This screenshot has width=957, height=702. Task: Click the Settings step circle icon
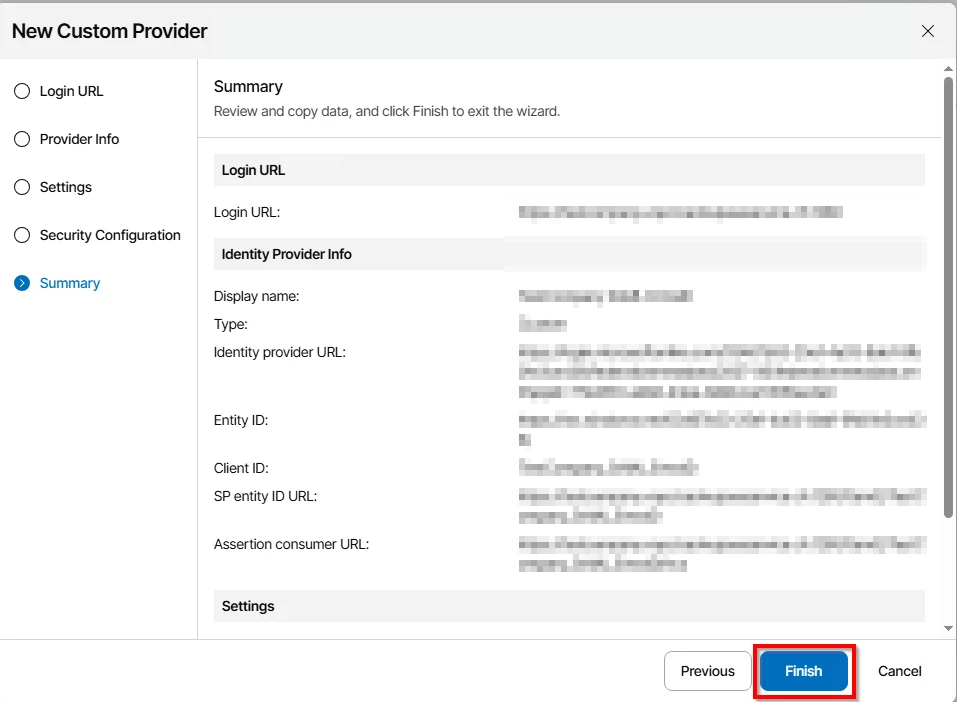(22, 187)
